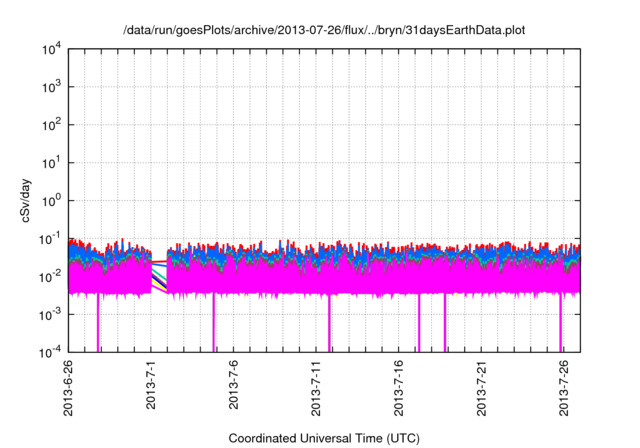Viewport: 640px width, 448px height.
Task: Click the 10^-3 y-axis tick label
Action: point(50,315)
